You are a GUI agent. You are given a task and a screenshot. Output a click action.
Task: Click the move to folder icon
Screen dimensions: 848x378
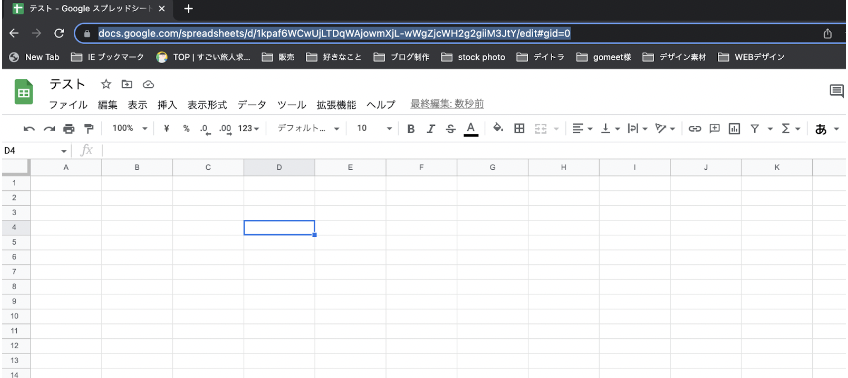tap(127, 84)
